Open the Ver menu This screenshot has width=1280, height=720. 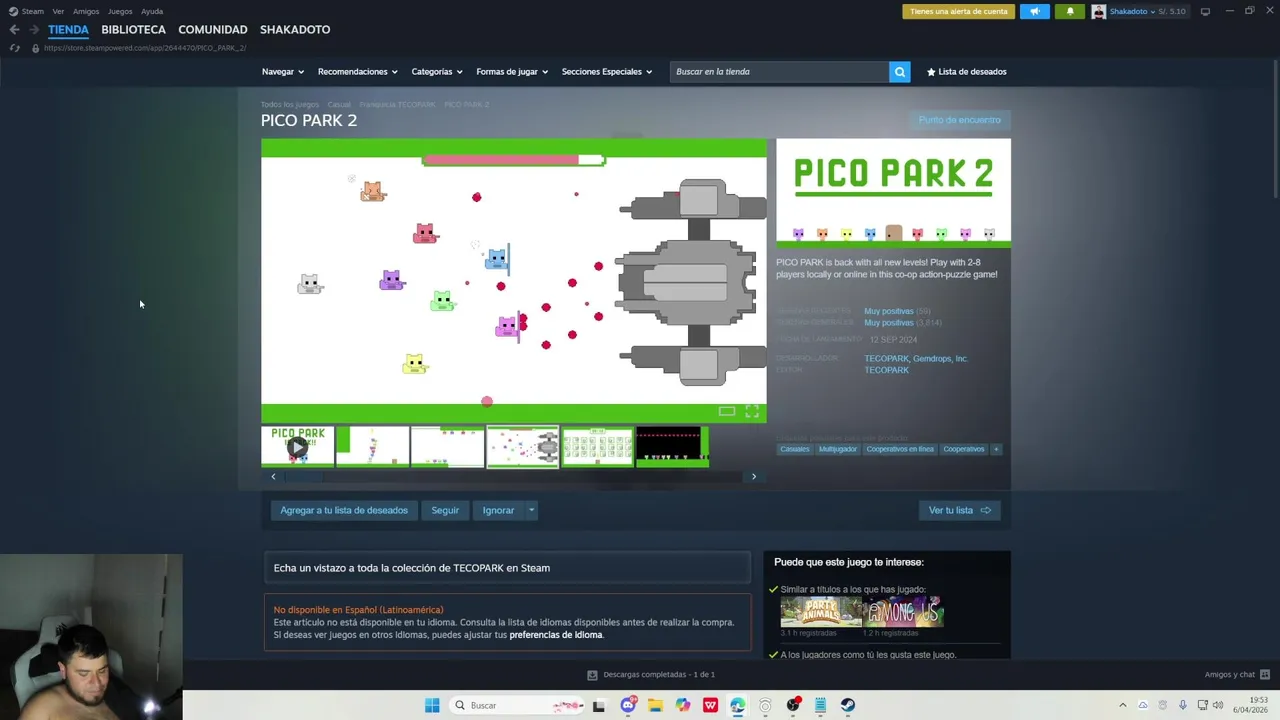(58, 12)
